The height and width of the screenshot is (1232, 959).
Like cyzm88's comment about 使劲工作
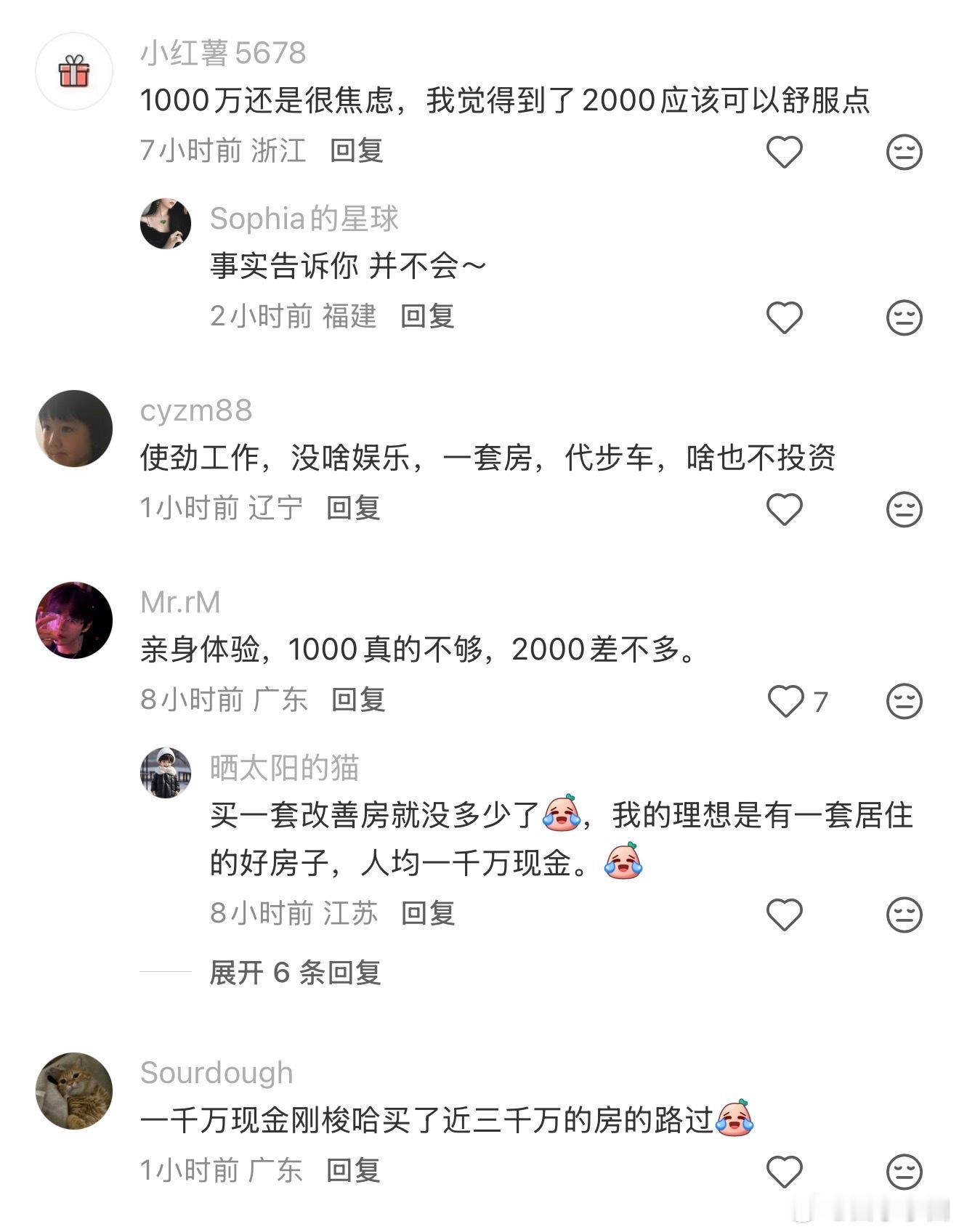coord(785,509)
